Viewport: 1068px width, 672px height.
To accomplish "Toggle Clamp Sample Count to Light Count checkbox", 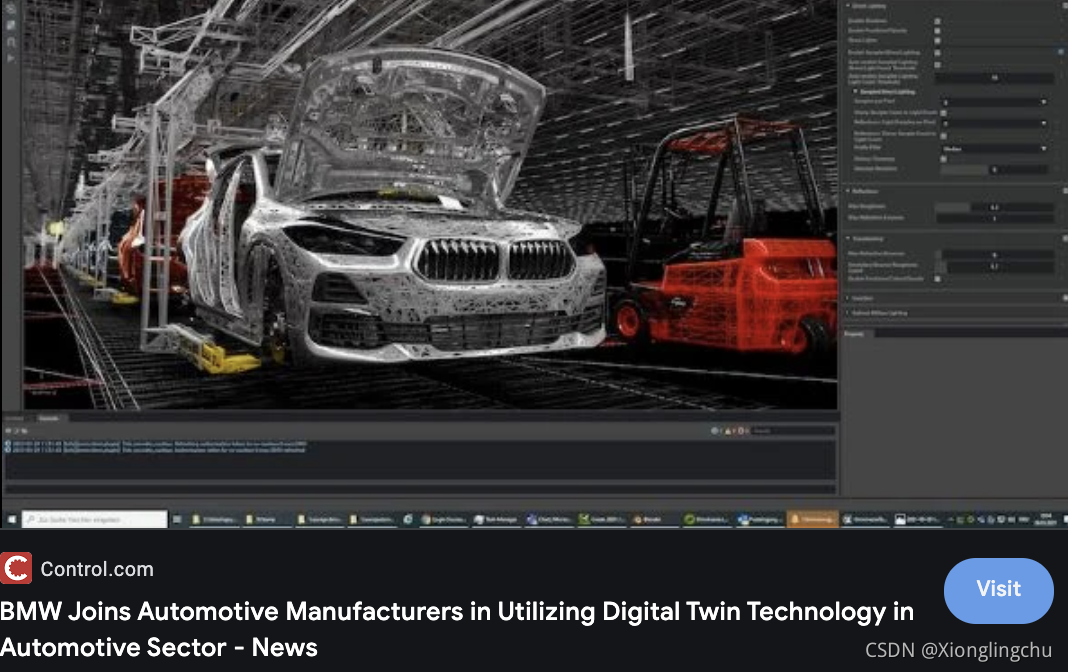I will tap(943, 113).
